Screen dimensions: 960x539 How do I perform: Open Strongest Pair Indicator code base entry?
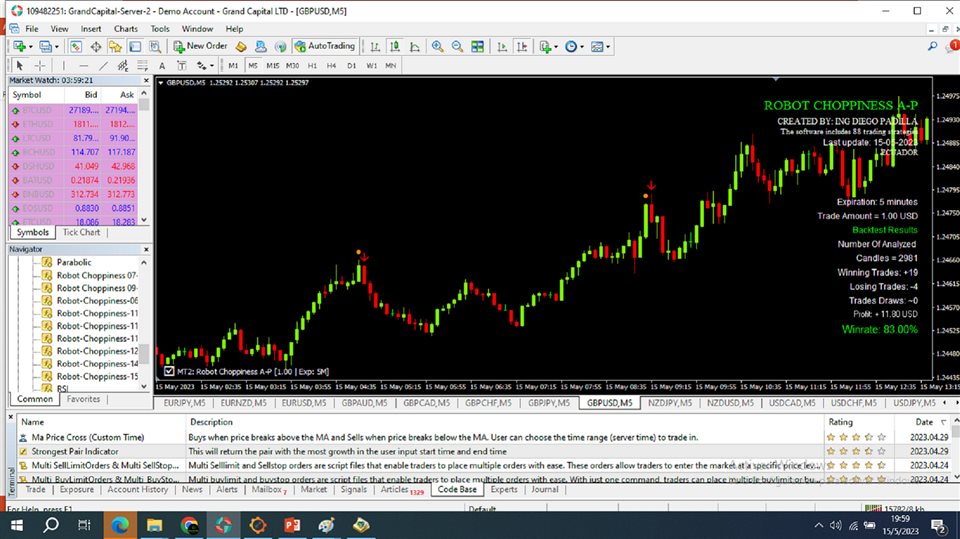75,451
